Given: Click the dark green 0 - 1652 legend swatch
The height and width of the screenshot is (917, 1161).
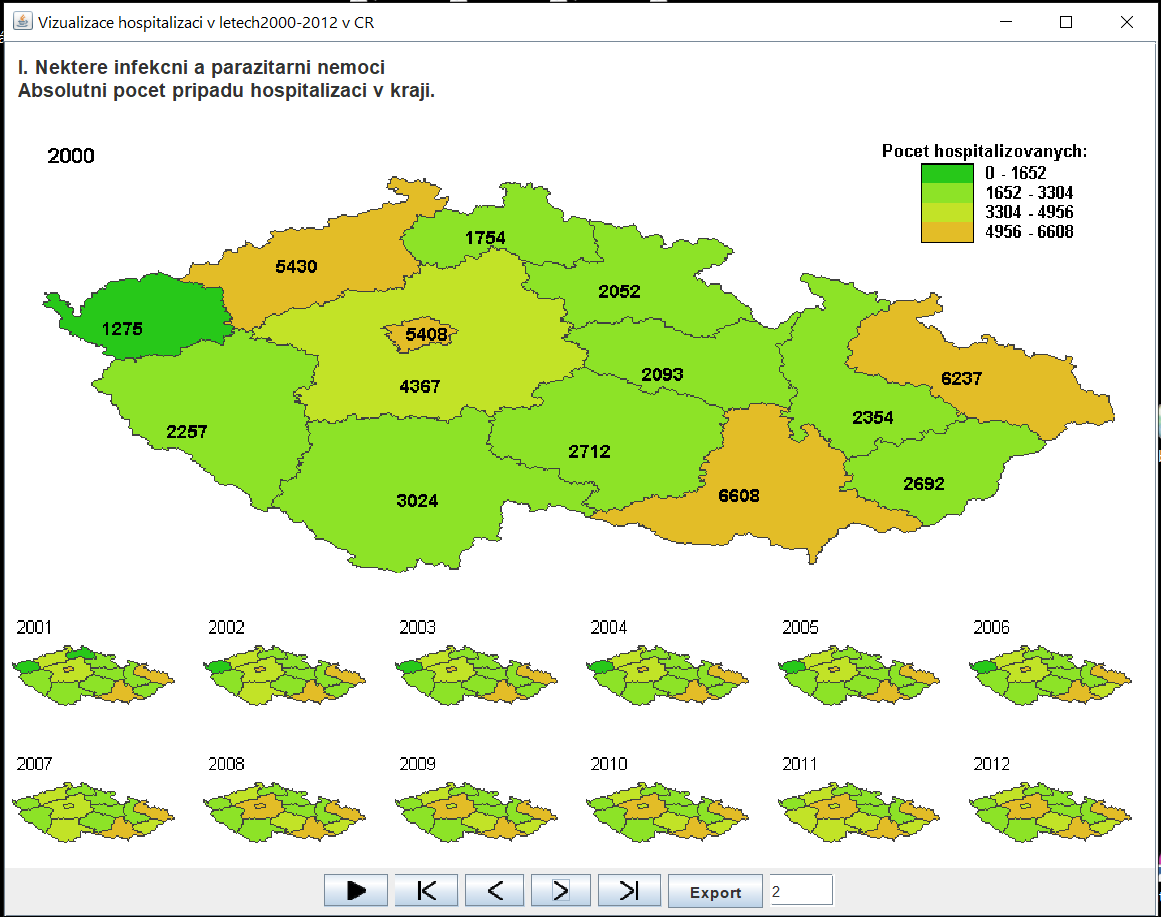Looking at the screenshot, I should click(946, 173).
